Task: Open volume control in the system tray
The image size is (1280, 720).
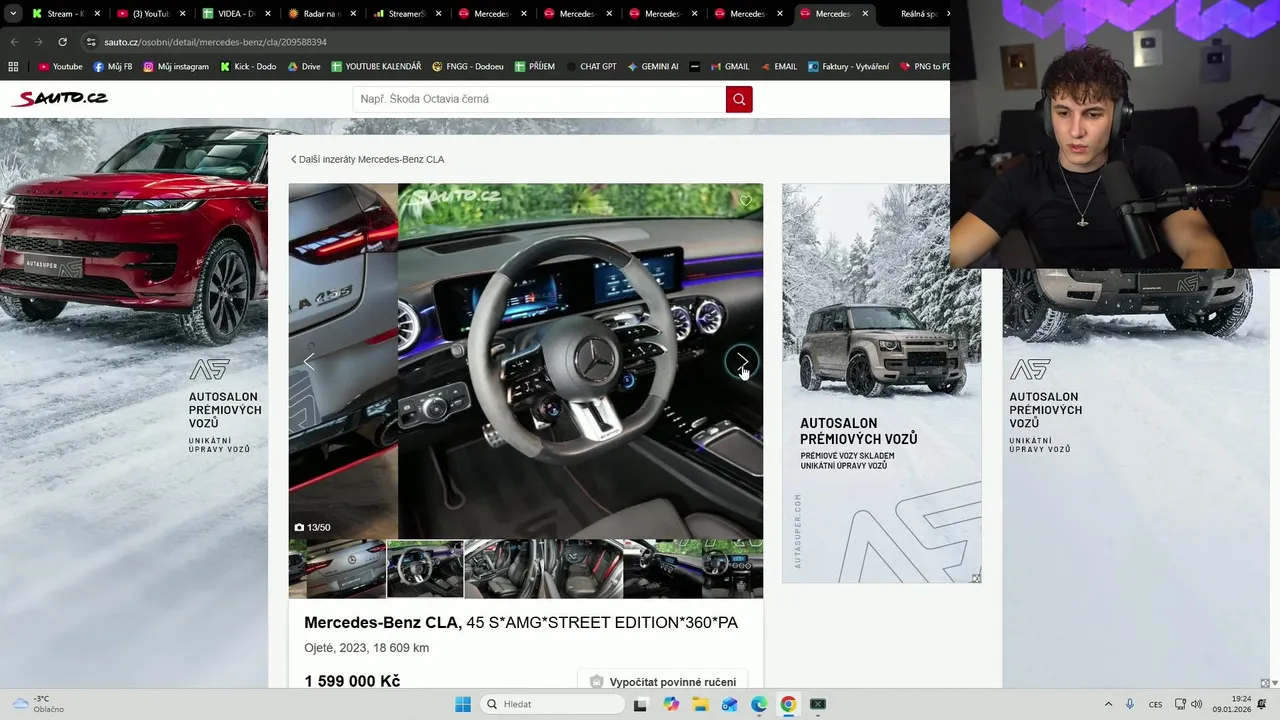Action: pyautogui.click(x=1196, y=704)
